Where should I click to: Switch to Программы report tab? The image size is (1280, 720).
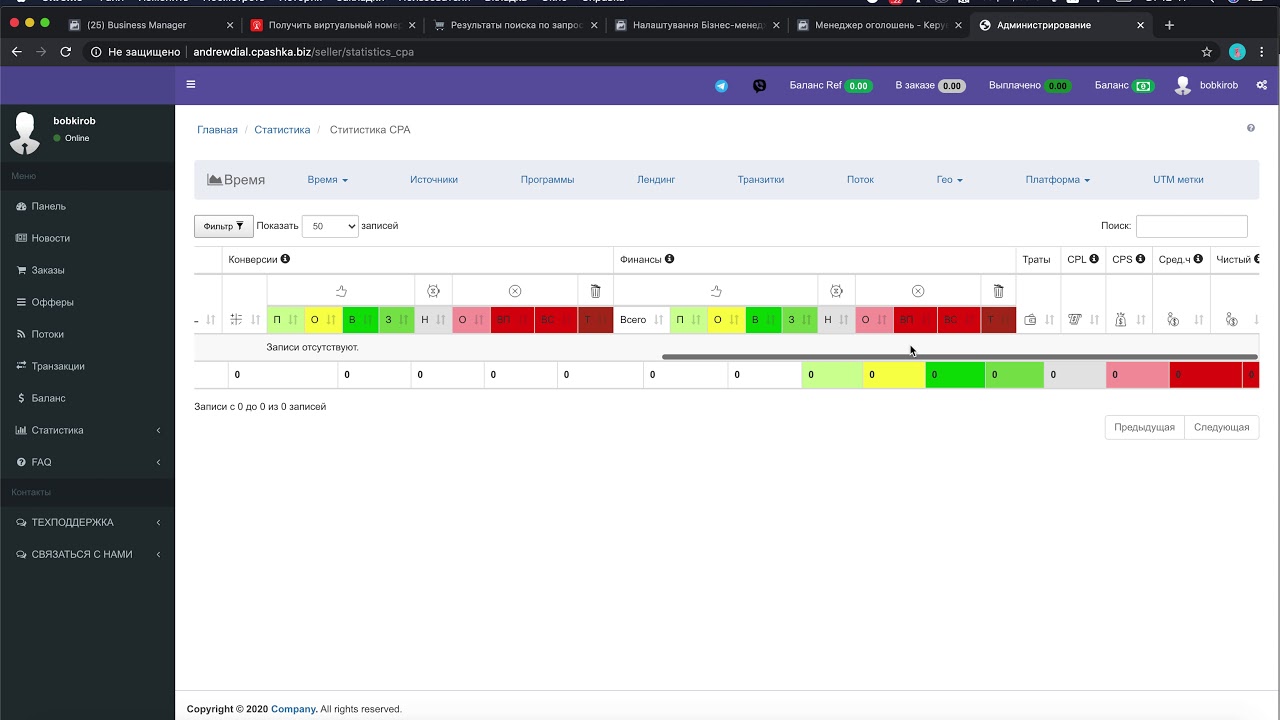(x=547, y=180)
